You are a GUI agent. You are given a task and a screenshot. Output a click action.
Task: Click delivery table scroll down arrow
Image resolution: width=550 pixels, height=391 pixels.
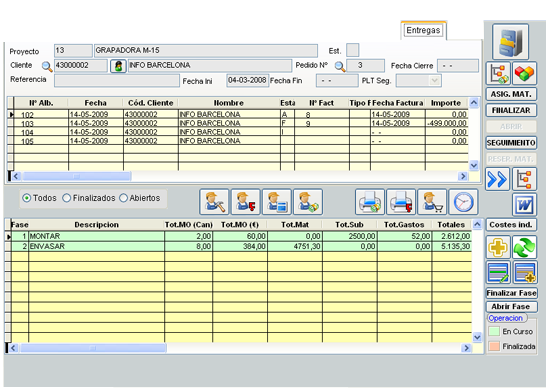[x=474, y=165]
